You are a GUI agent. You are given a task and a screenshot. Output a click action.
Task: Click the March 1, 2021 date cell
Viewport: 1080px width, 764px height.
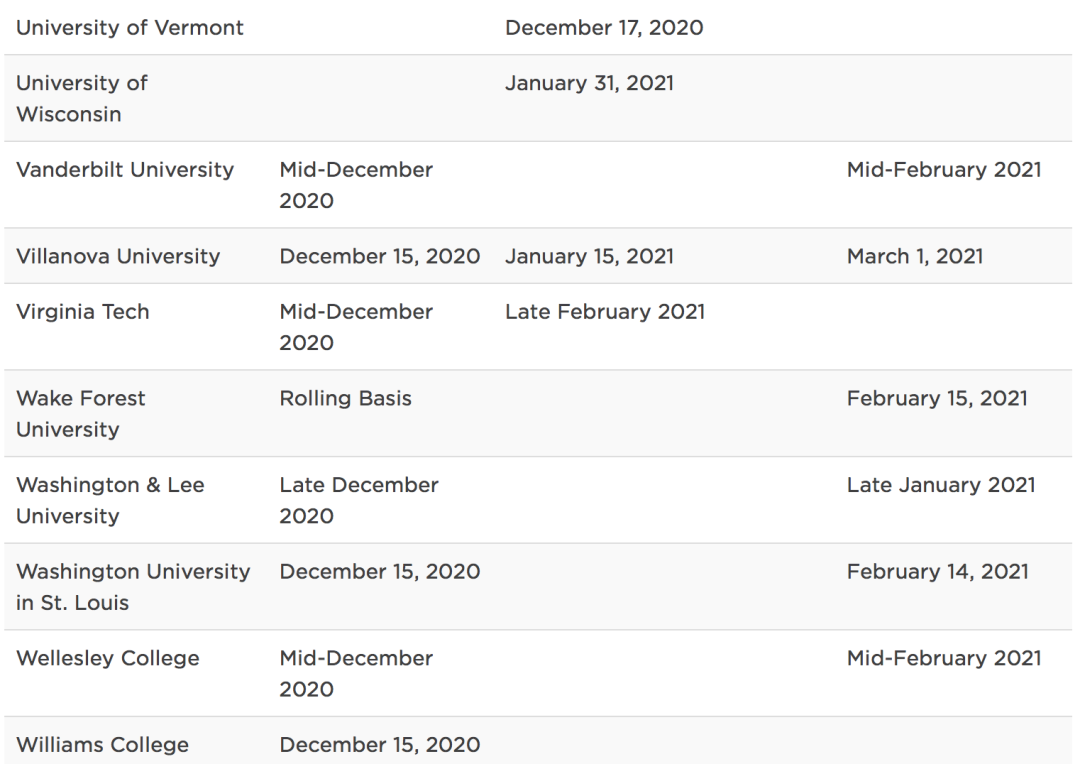[914, 256]
